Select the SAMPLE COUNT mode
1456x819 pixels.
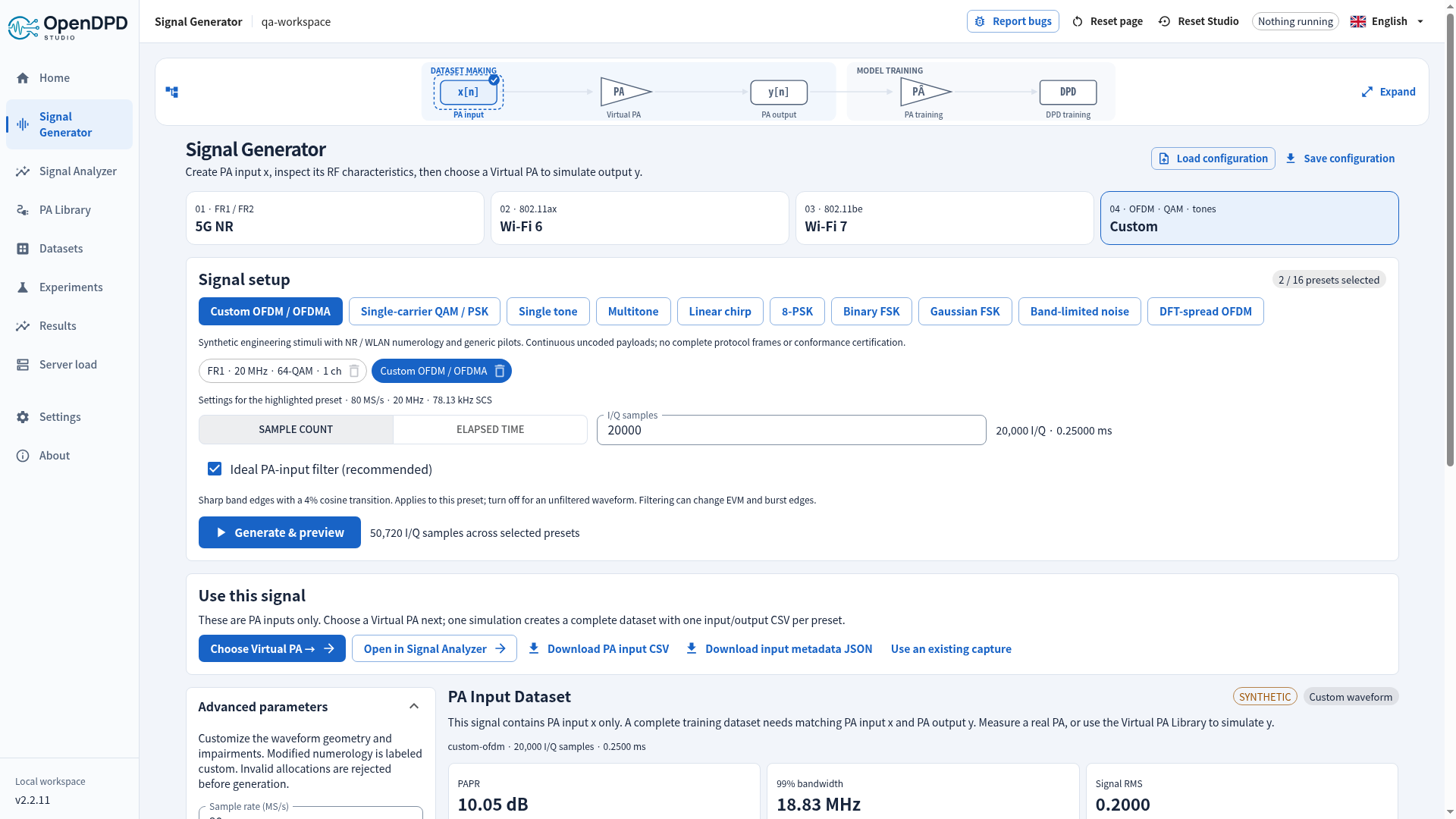(296, 429)
